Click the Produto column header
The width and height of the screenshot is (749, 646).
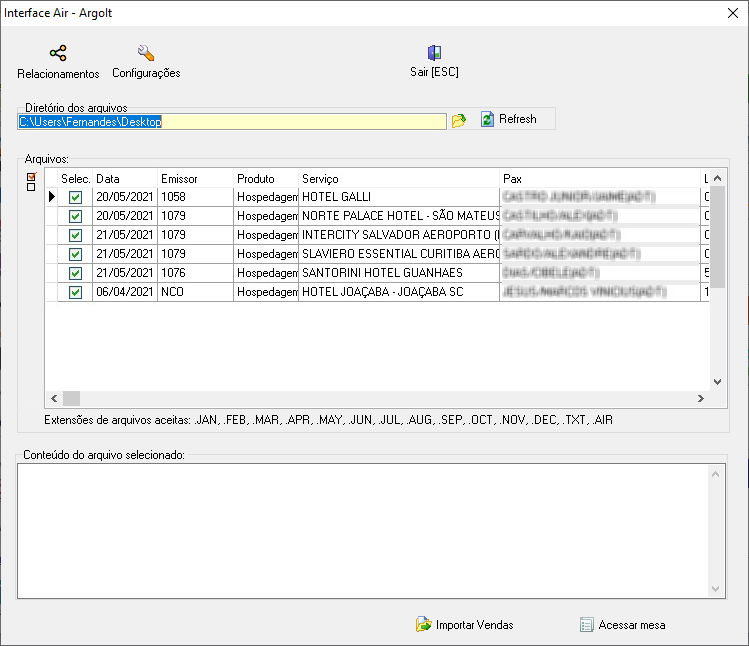point(266,179)
